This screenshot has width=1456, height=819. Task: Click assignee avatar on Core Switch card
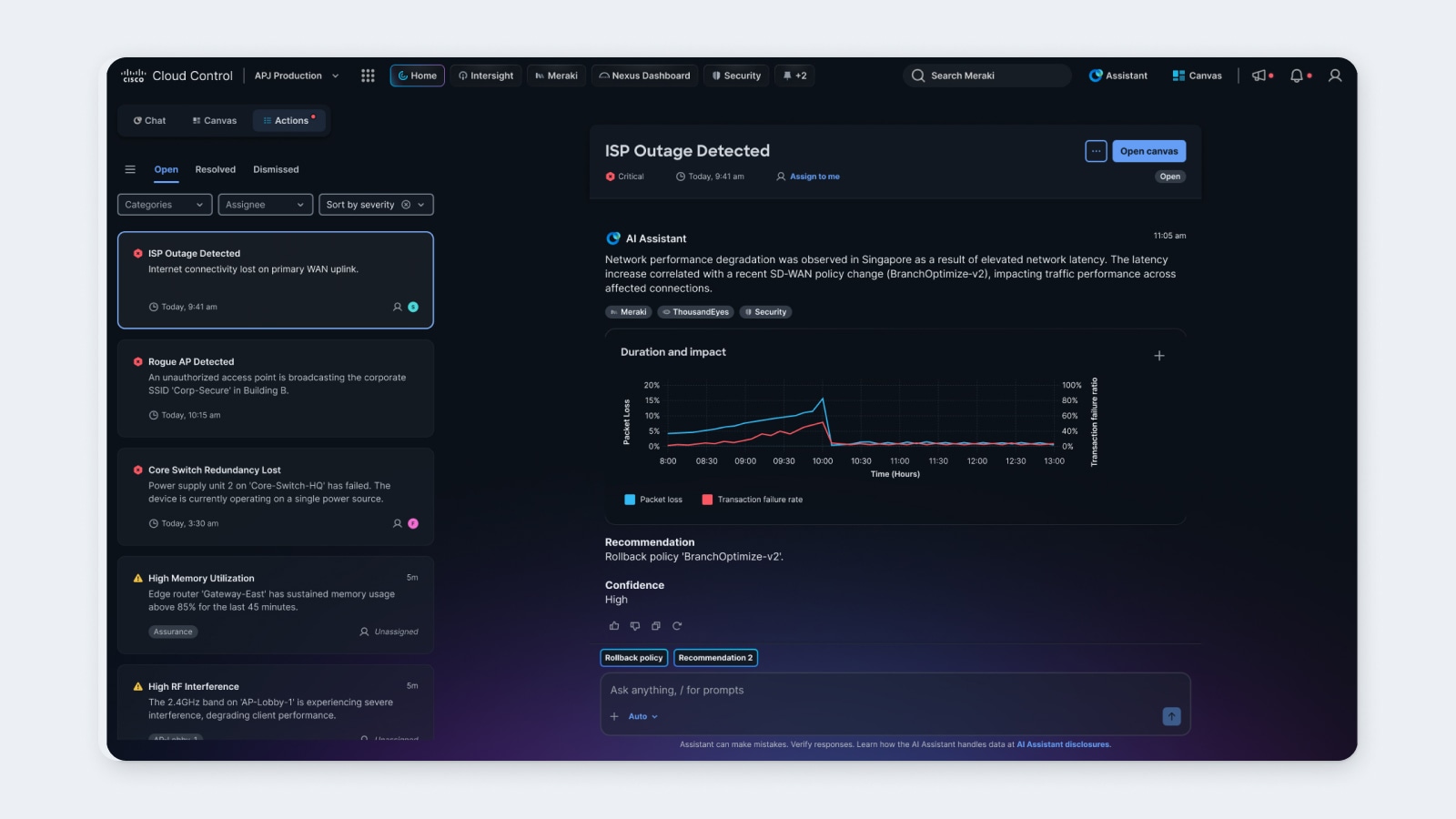point(413,523)
